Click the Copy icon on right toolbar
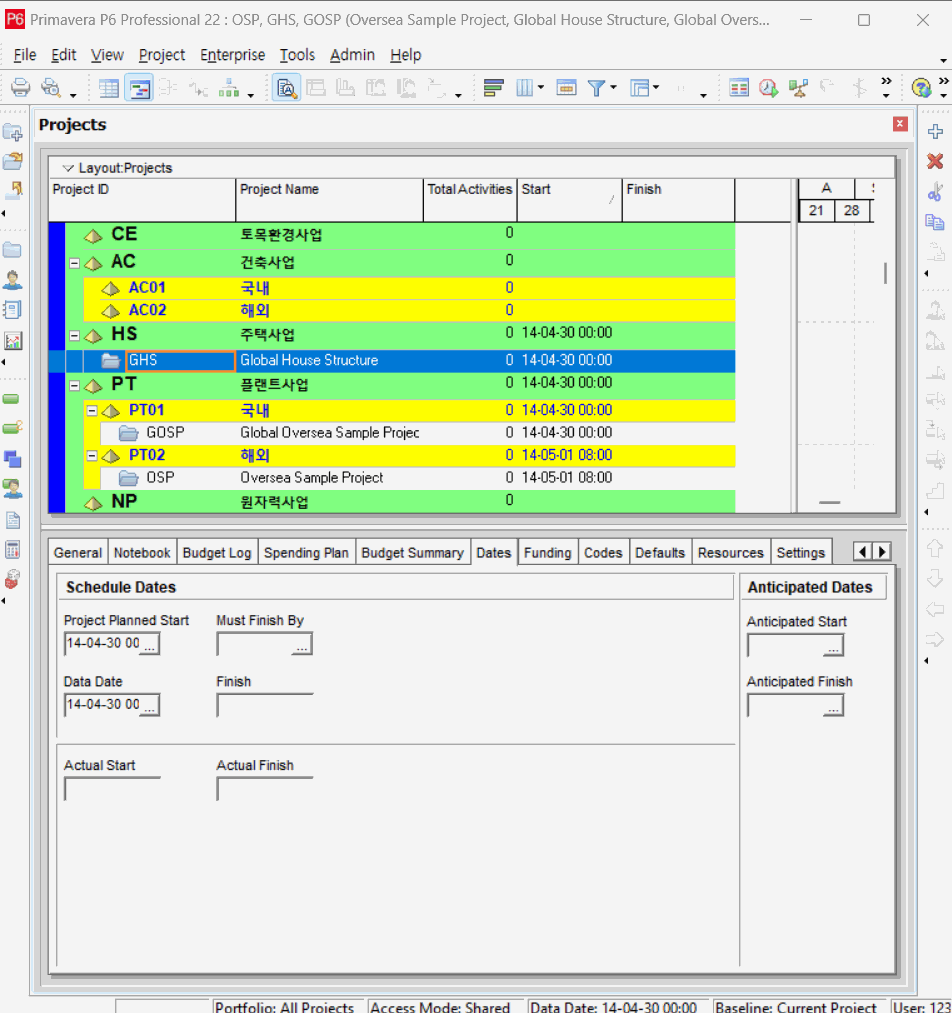This screenshot has width=952, height=1013. (x=935, y=222)
